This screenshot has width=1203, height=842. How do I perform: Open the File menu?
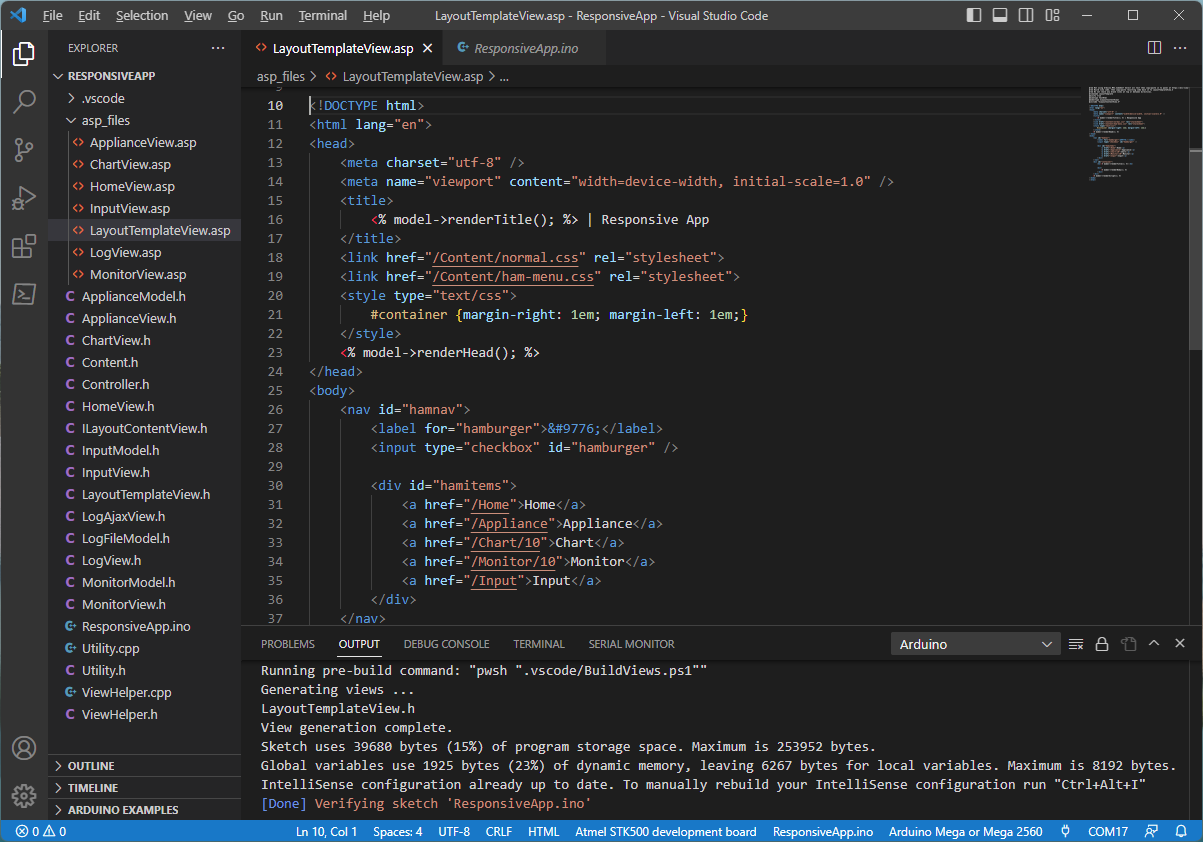[x=53, y=16]
